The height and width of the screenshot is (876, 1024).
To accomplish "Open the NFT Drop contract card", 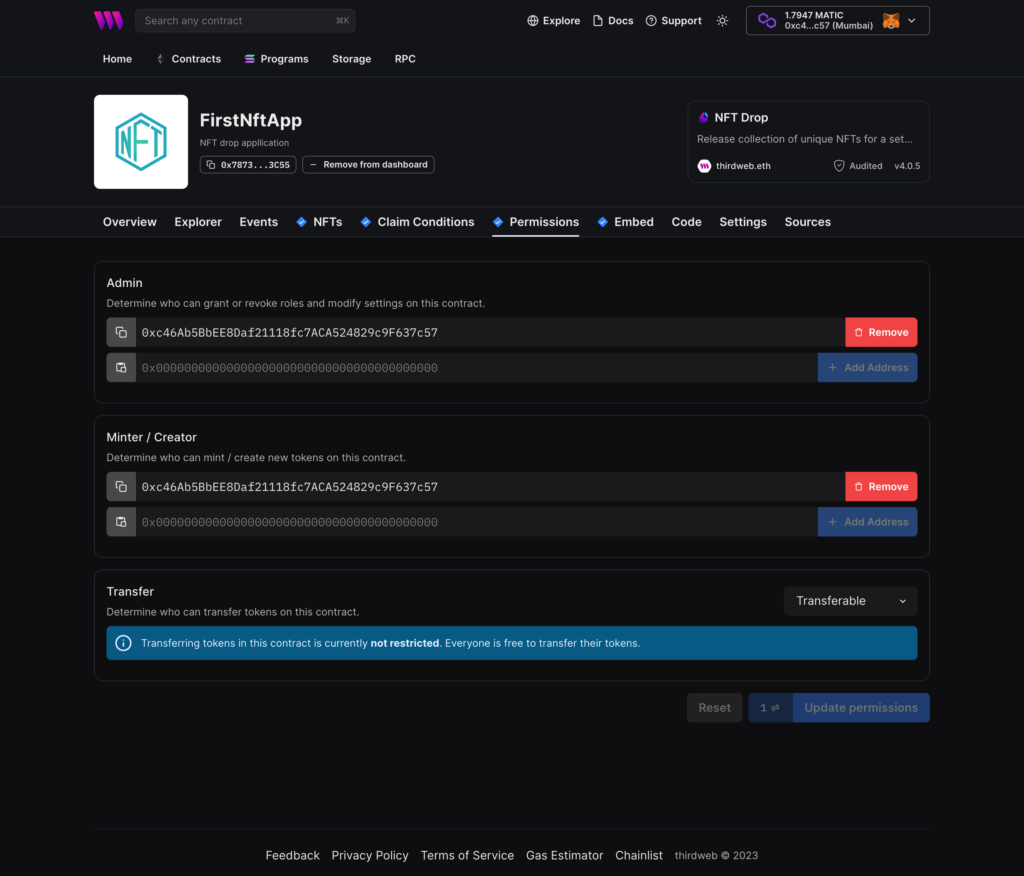I will 808,142.
